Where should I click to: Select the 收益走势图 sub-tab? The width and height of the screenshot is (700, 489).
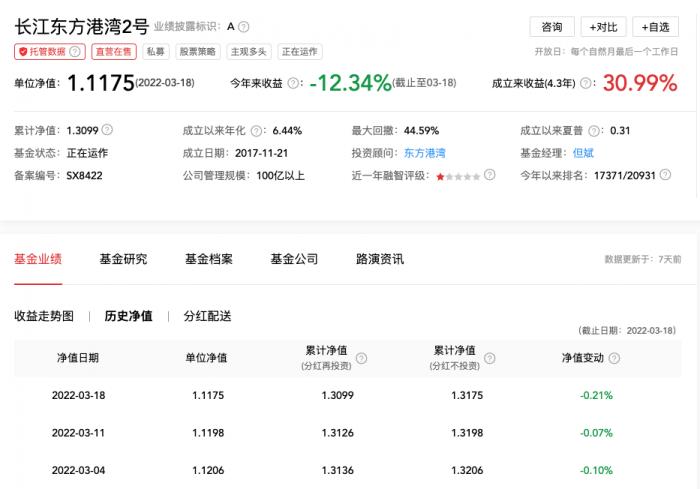click(x=44, y=316)
